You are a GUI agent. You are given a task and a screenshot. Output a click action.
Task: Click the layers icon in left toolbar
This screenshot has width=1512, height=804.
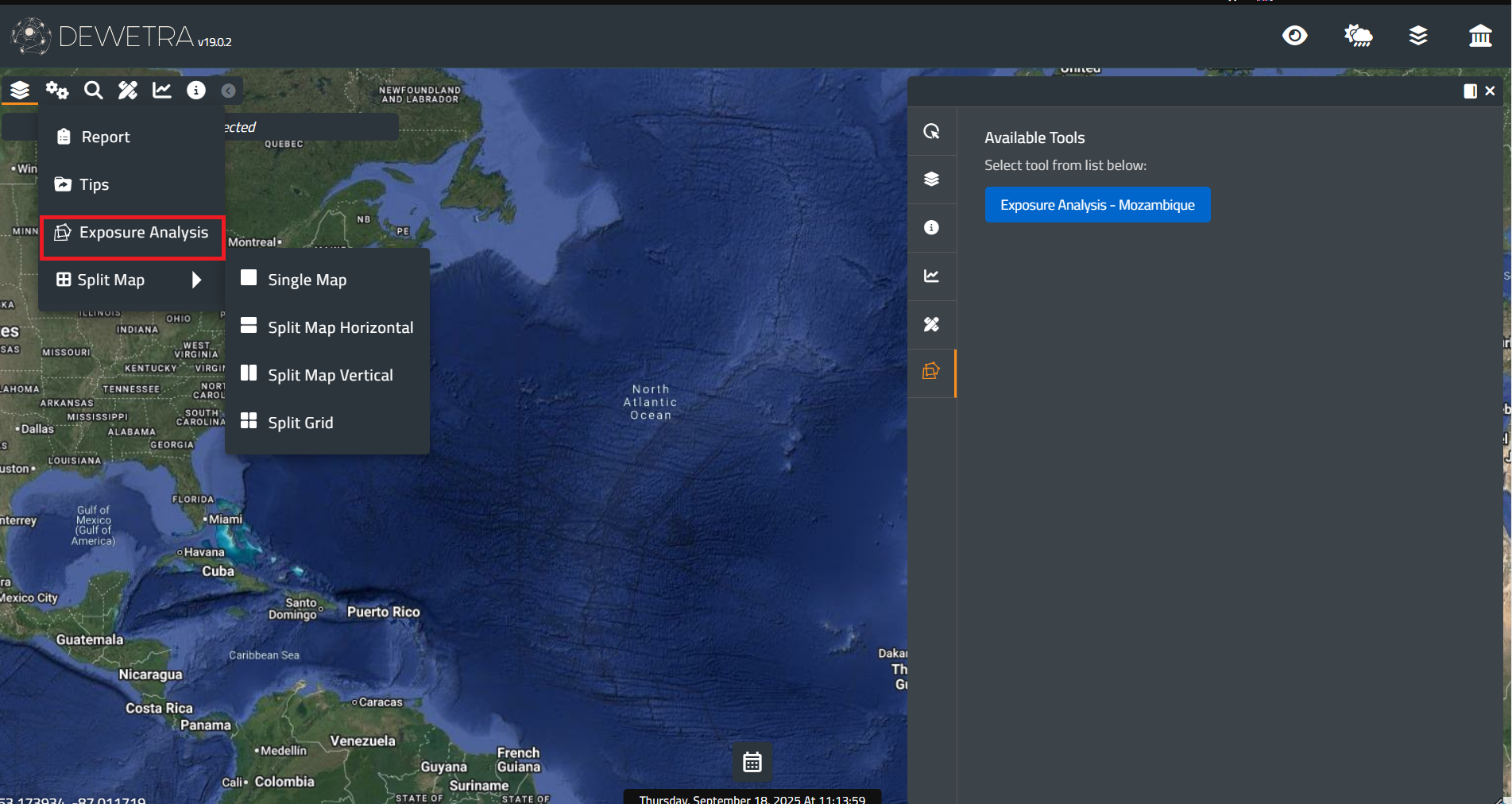pos(20,91)
